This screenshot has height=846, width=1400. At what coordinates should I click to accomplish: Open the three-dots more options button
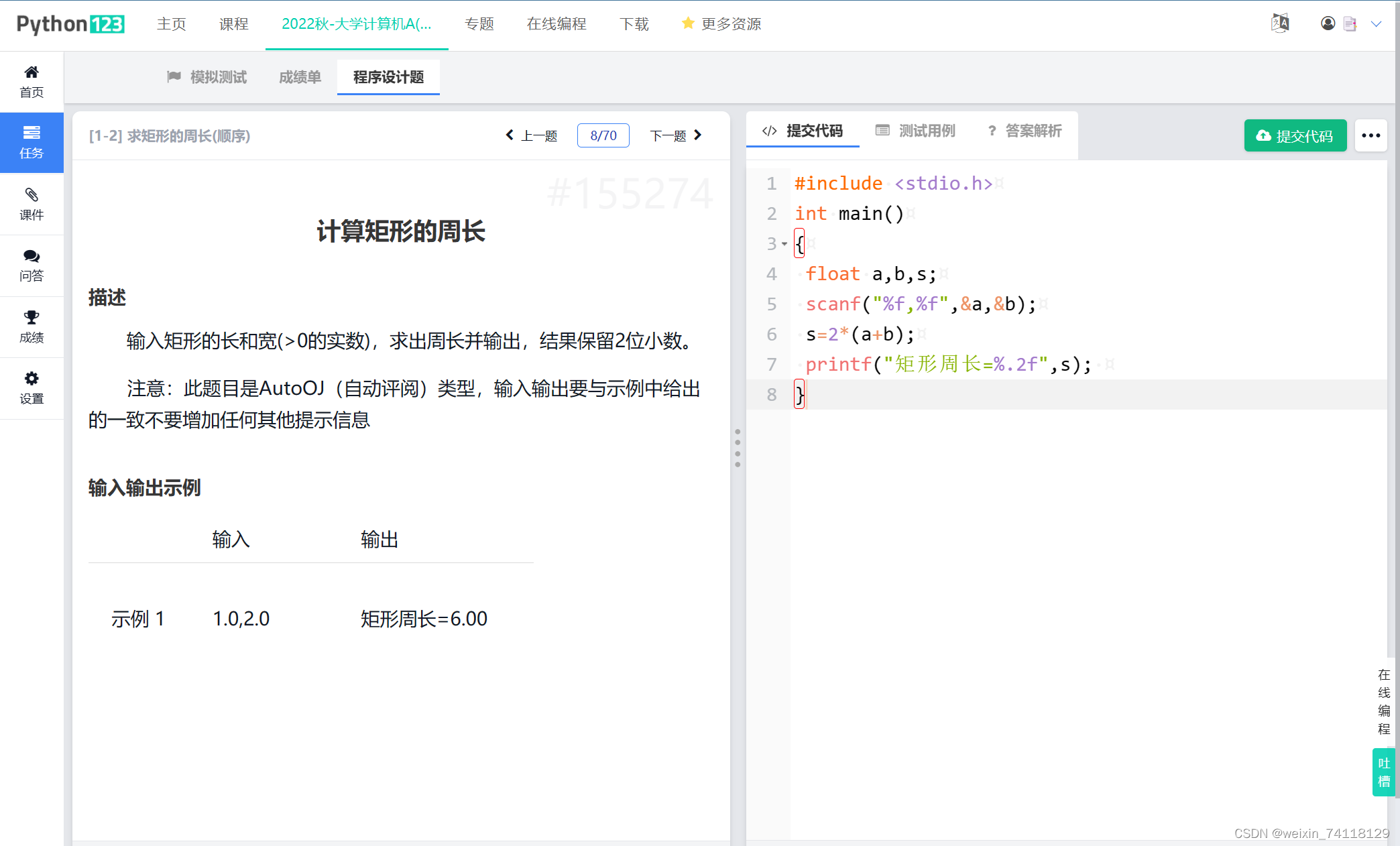[x=1370, y=135]
